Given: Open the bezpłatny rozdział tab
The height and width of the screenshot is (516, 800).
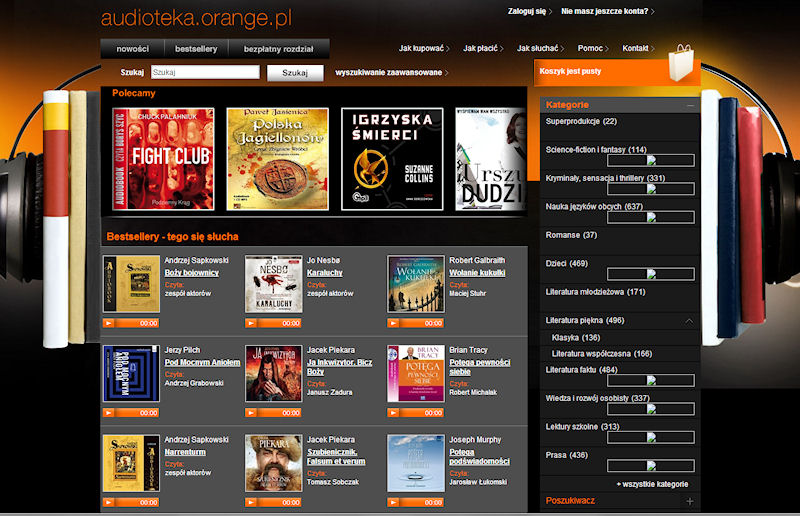Looking at the screenshot, I should click(279, 49).
